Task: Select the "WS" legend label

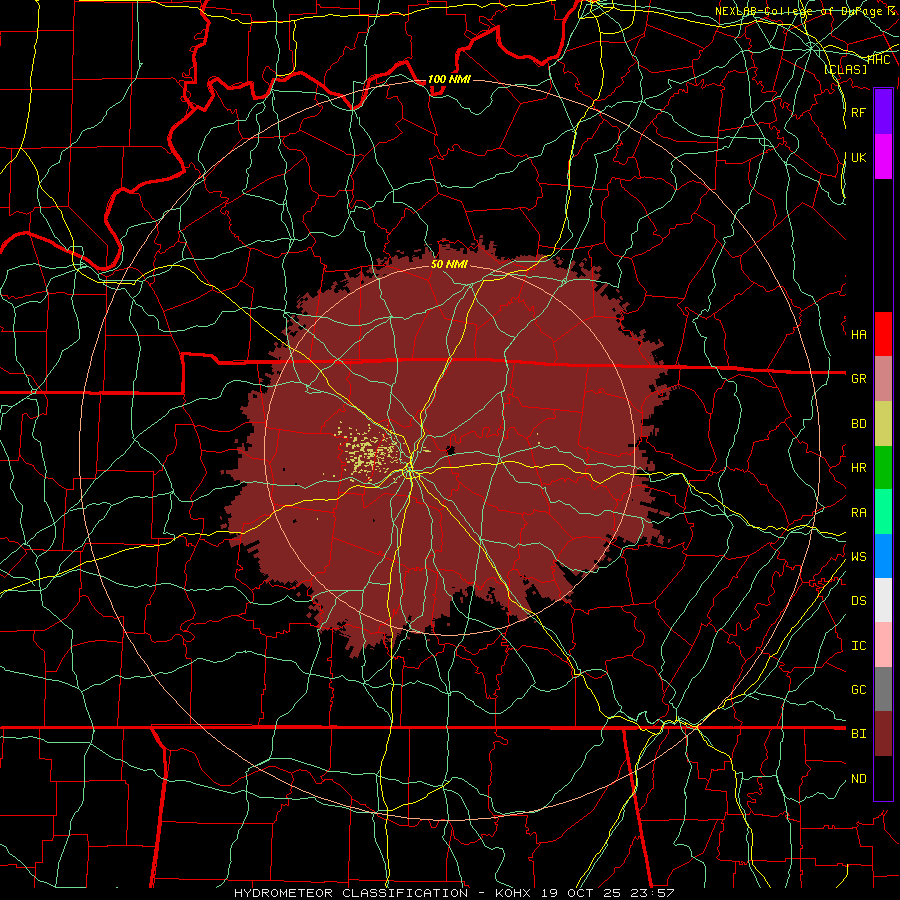Action: click(x=858, y=557)
